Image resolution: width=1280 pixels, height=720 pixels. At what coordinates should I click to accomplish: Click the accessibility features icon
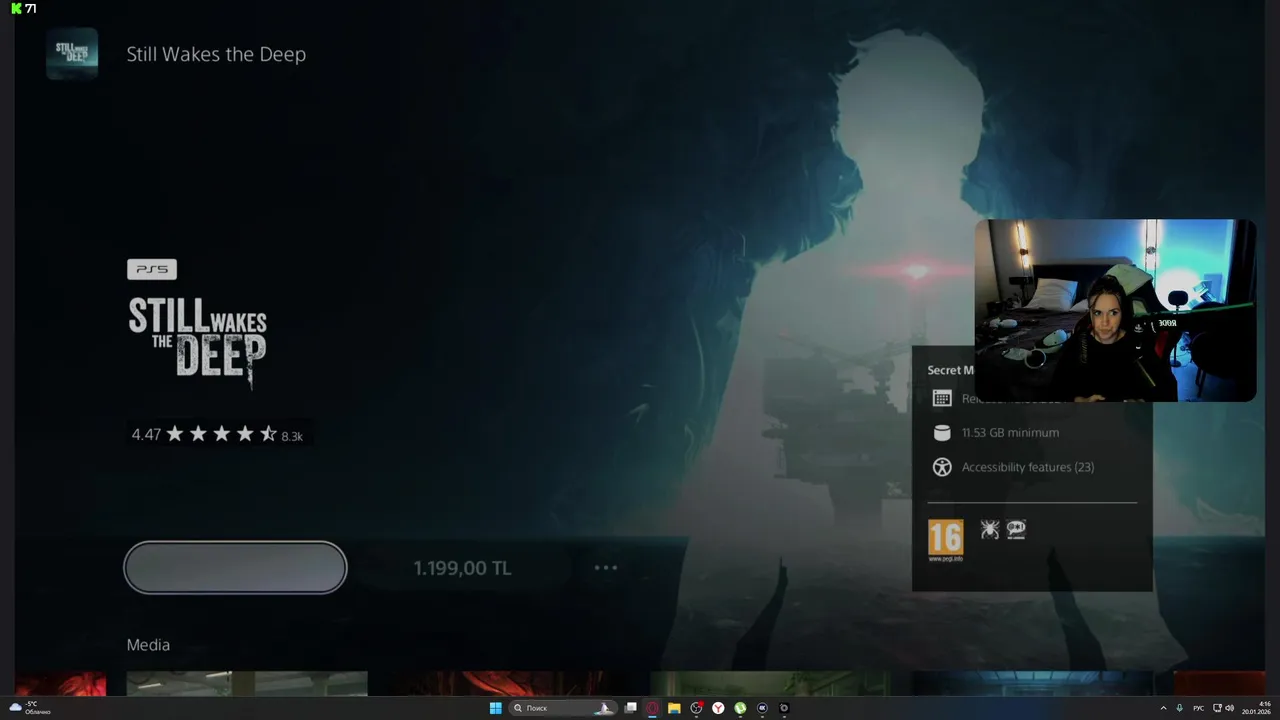coord(941,467)
